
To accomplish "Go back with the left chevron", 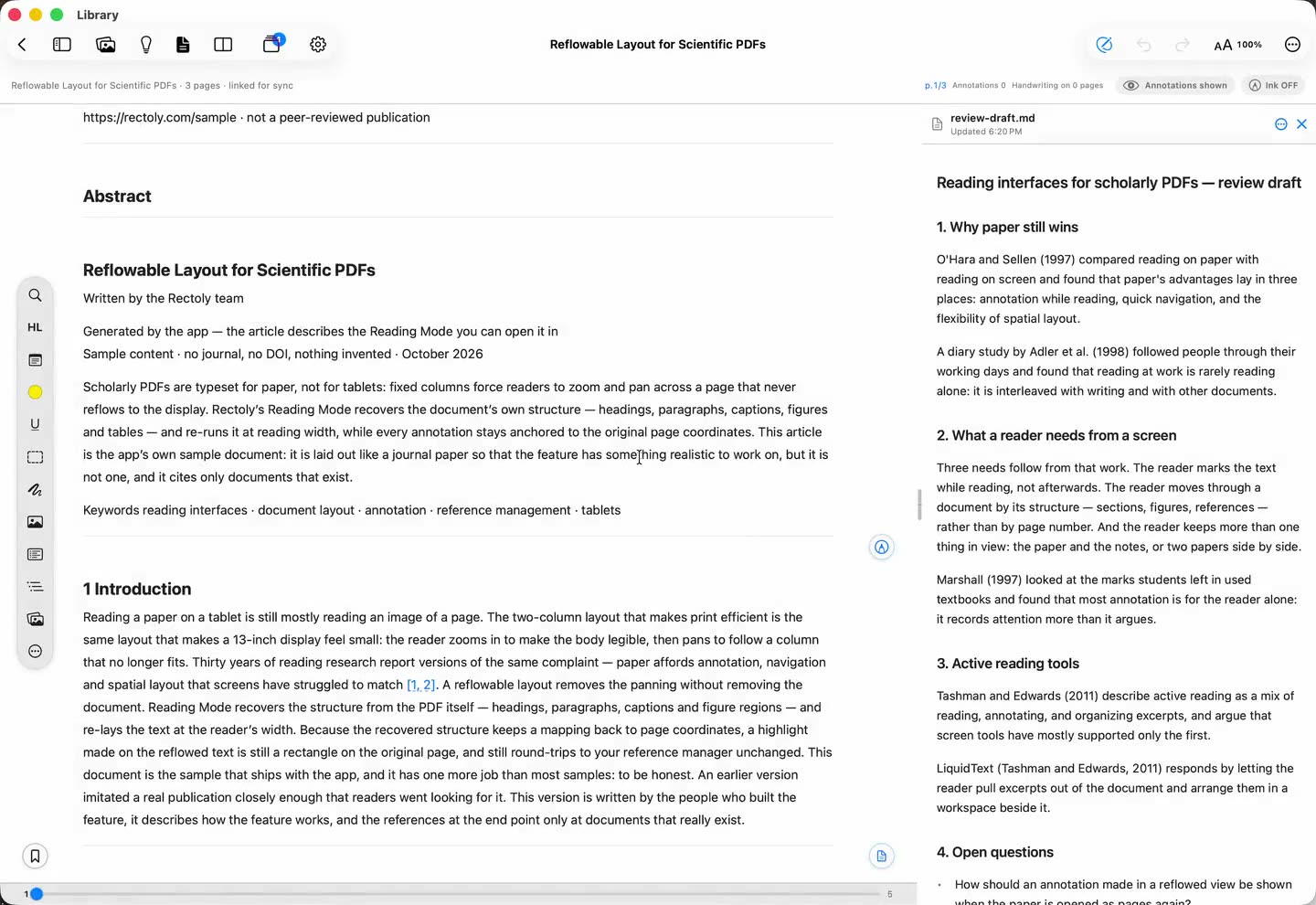I will pos(22,44).
